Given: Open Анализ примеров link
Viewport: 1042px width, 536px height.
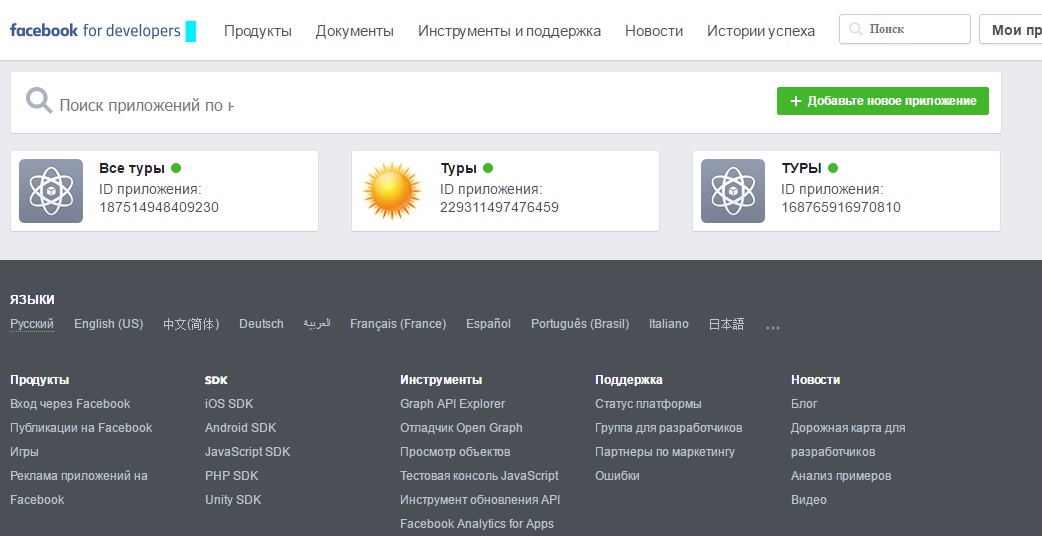Looking at the screenshot, I should pos(841,476).
